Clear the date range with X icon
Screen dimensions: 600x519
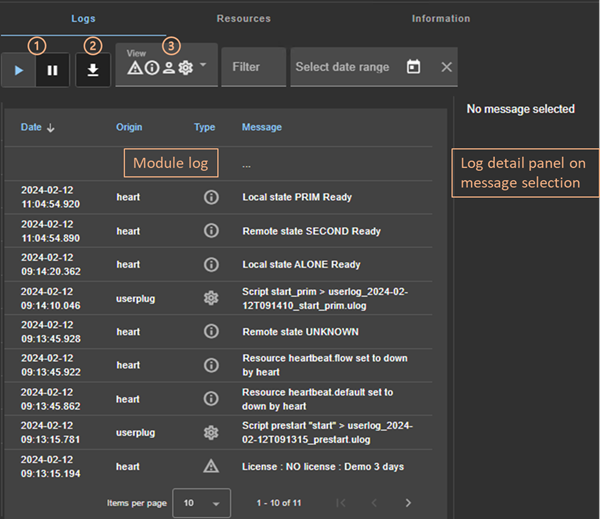click(446, 67)
